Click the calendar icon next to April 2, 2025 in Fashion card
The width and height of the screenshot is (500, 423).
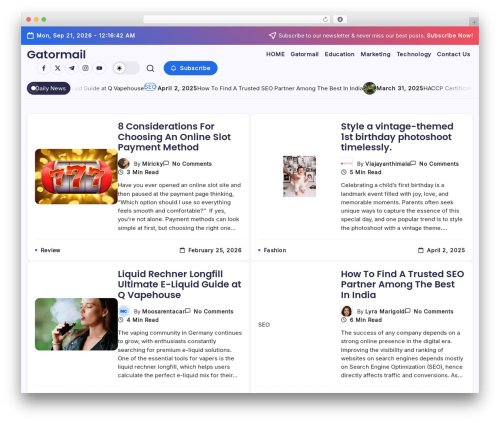click(x=421, y=250)
